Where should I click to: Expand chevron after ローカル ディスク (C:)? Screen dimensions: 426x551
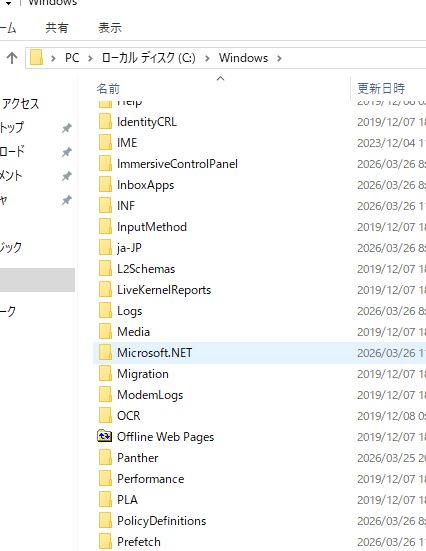click(207, 58)
